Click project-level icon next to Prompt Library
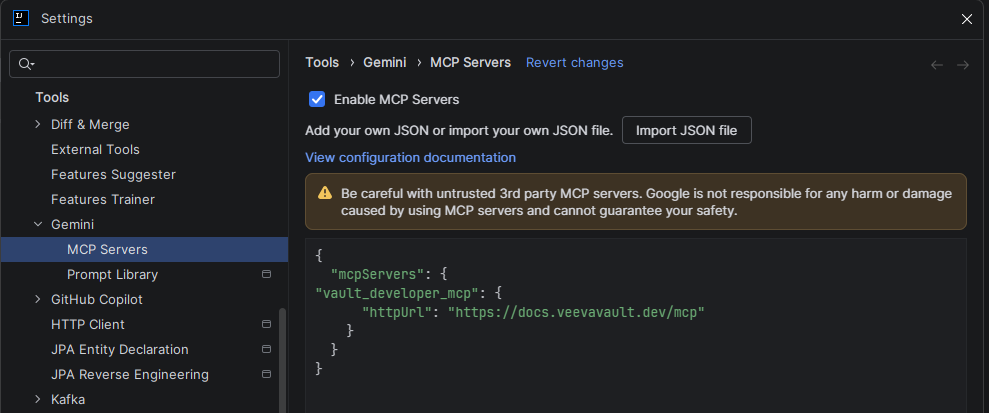 pos(266,274)
